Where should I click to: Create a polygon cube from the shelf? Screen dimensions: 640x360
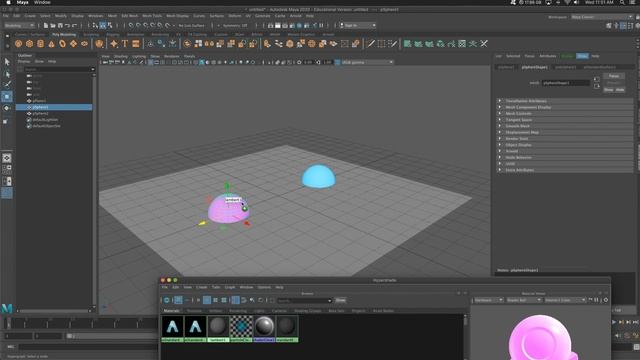point(29,44)
